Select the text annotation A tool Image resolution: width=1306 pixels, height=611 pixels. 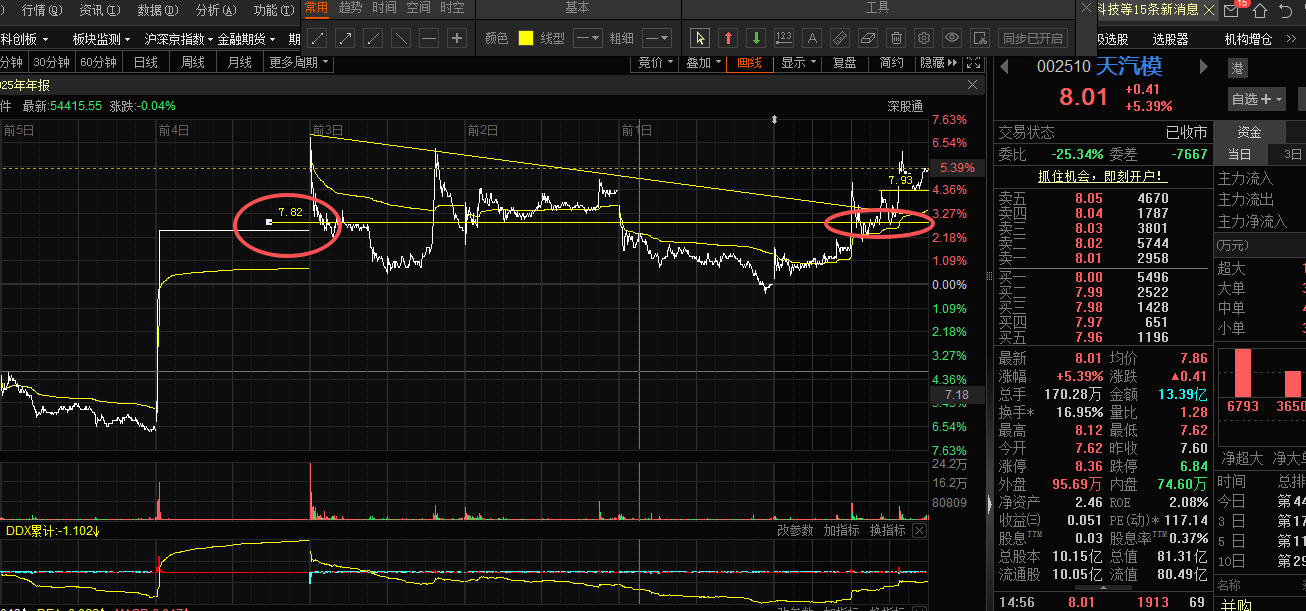tap(812, 39)
